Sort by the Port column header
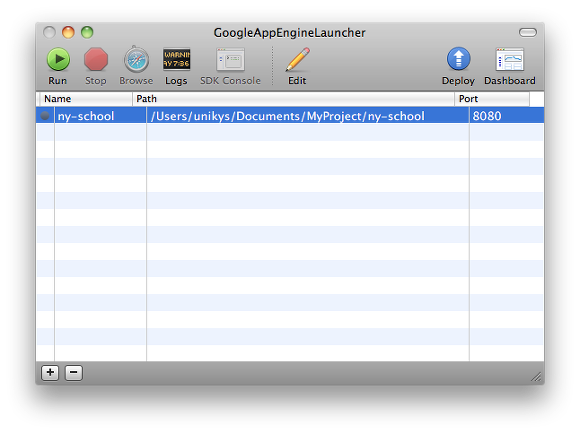Image resolution: width=580 pixels, height=434 pixels. coord(492,99)
